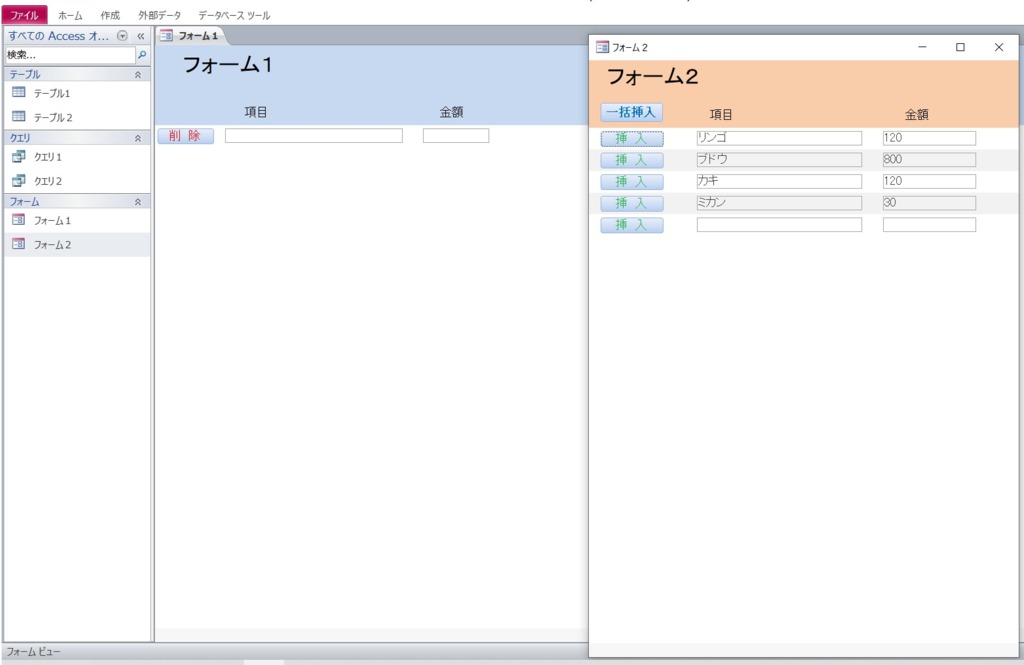This screenshot has width=1024, height=665.
Task: Open the データベース ツール ribbon tab
Action: coord(234,15)
